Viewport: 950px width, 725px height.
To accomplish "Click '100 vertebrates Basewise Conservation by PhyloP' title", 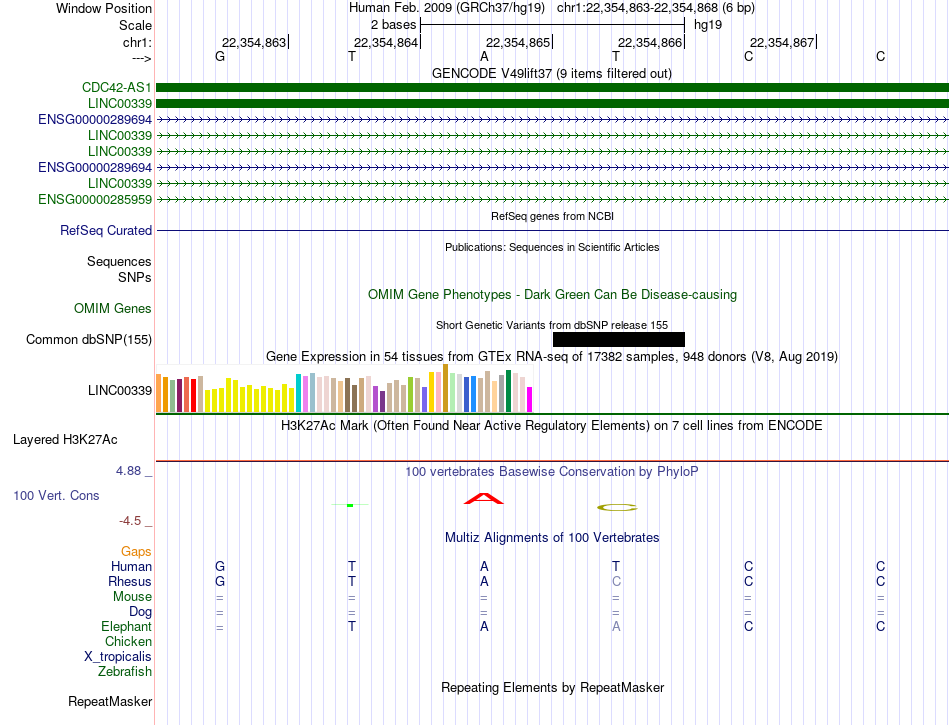I will click(x=552, y=471).
